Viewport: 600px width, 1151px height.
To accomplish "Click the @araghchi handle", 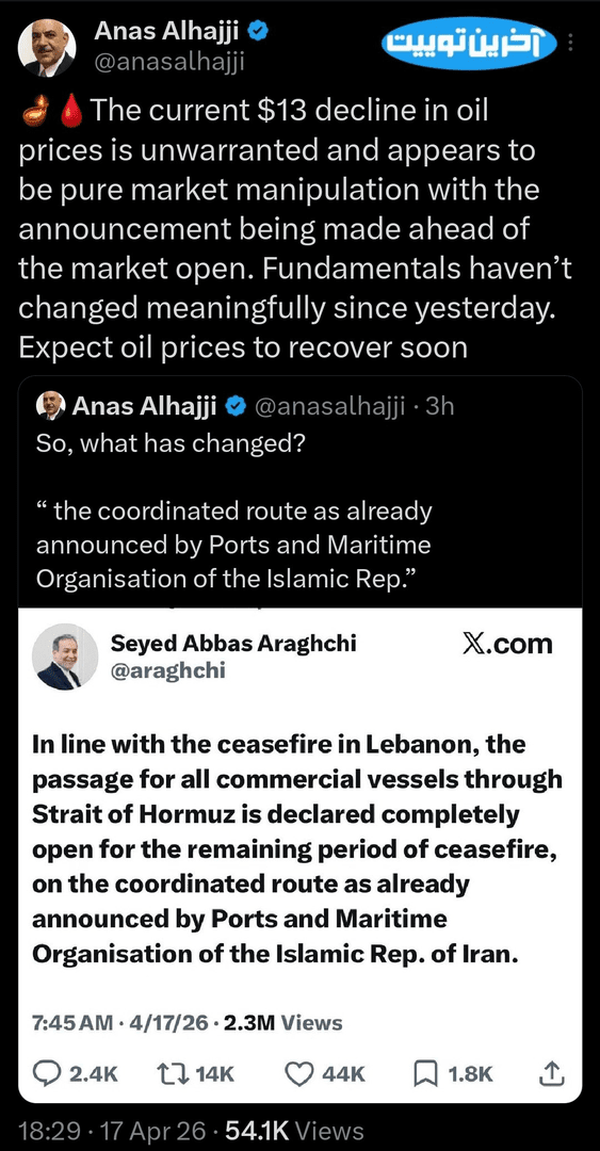I will point(168,671).
